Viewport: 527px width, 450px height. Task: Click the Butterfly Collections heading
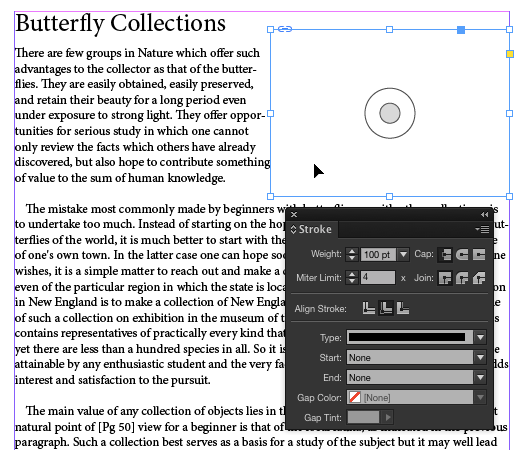(x=121, y=24)
